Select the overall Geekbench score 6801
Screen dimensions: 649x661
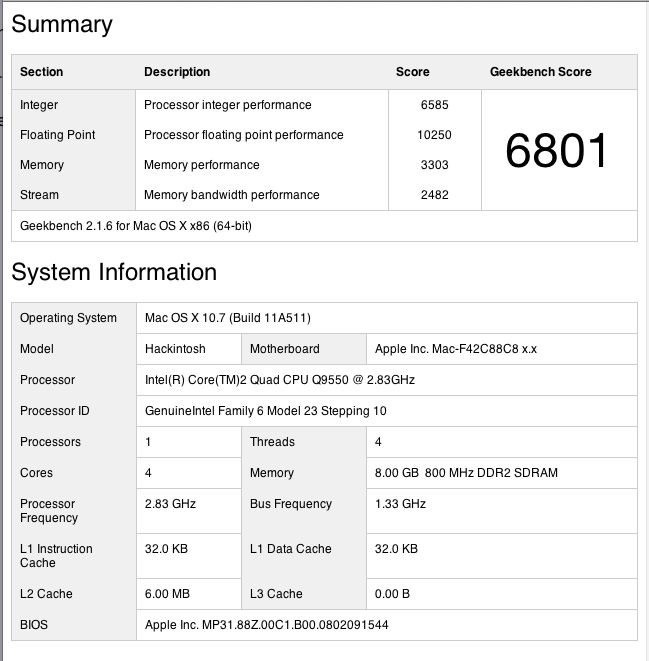pos(556,150)
